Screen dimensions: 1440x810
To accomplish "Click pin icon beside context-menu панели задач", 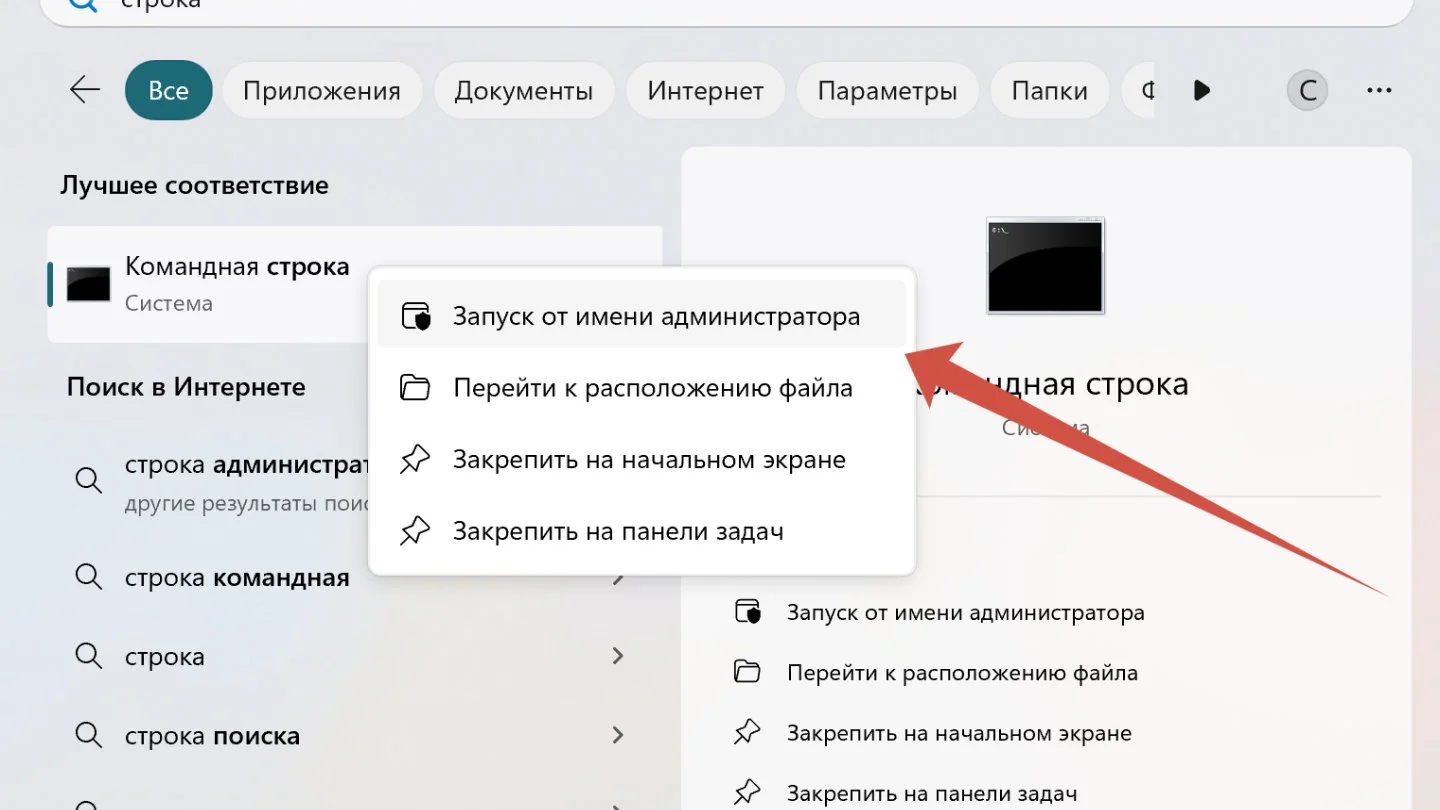I will (415, 531).
